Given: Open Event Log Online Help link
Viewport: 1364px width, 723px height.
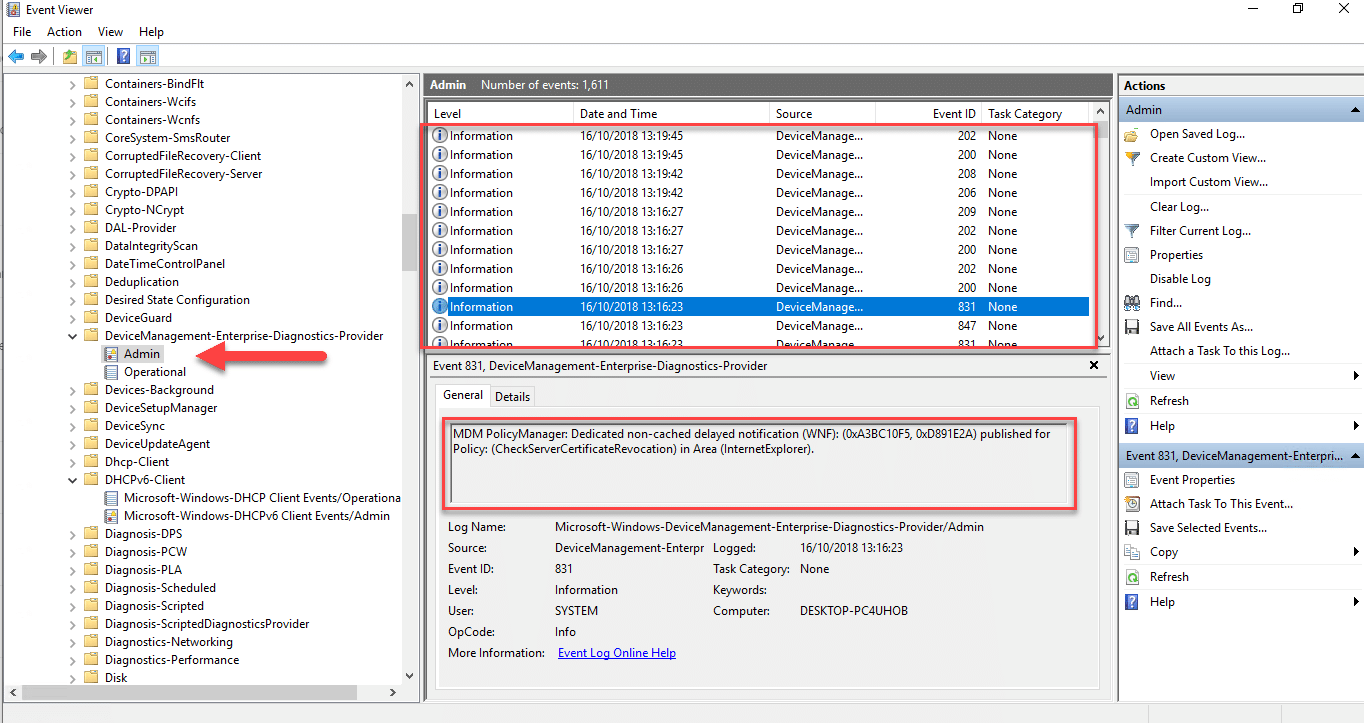Looking at the screenshot, I should click(x=617, y=653).
